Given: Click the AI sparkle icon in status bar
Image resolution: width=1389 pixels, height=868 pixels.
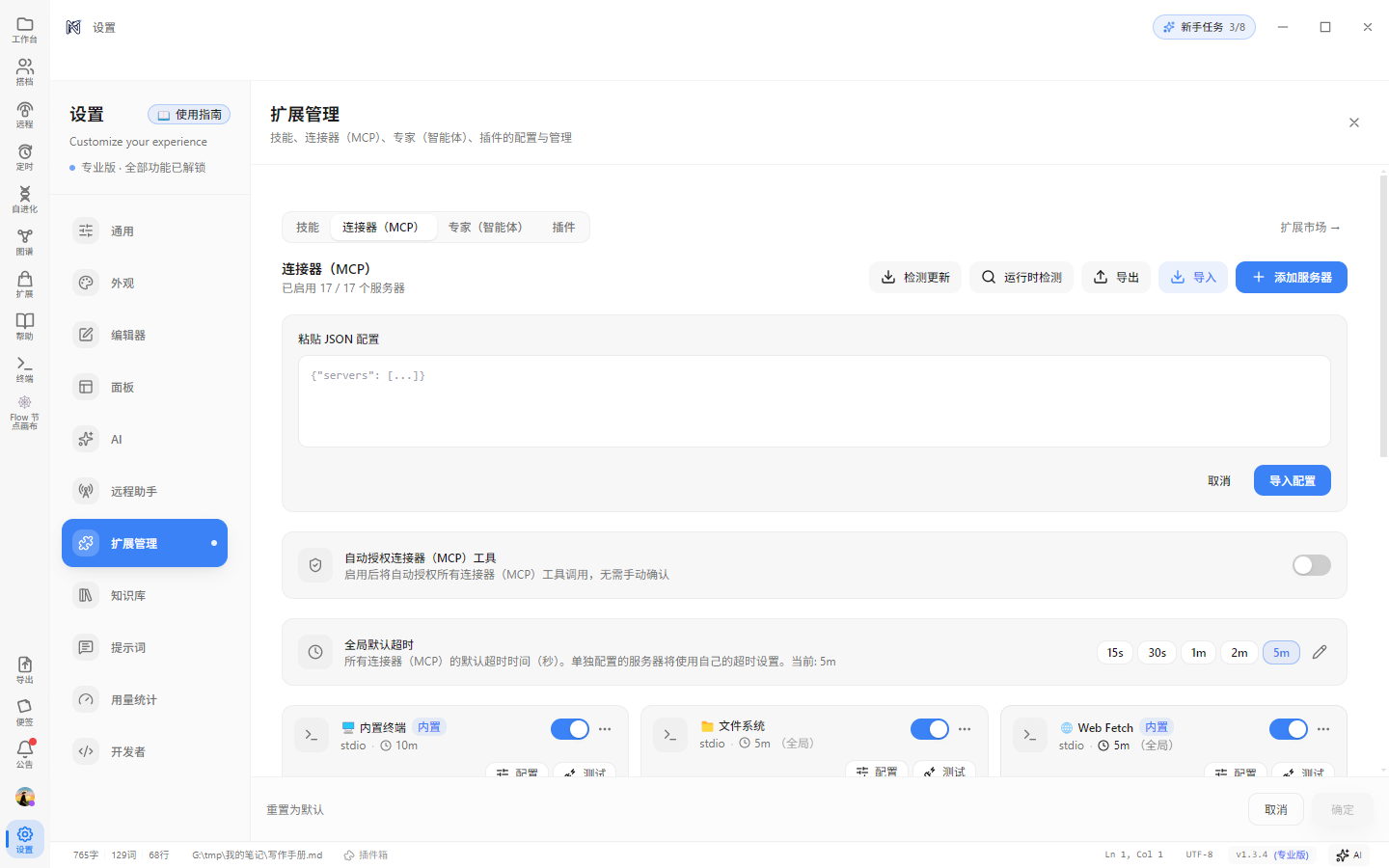Looking at the screenshot, I should tap(1348, 854).
